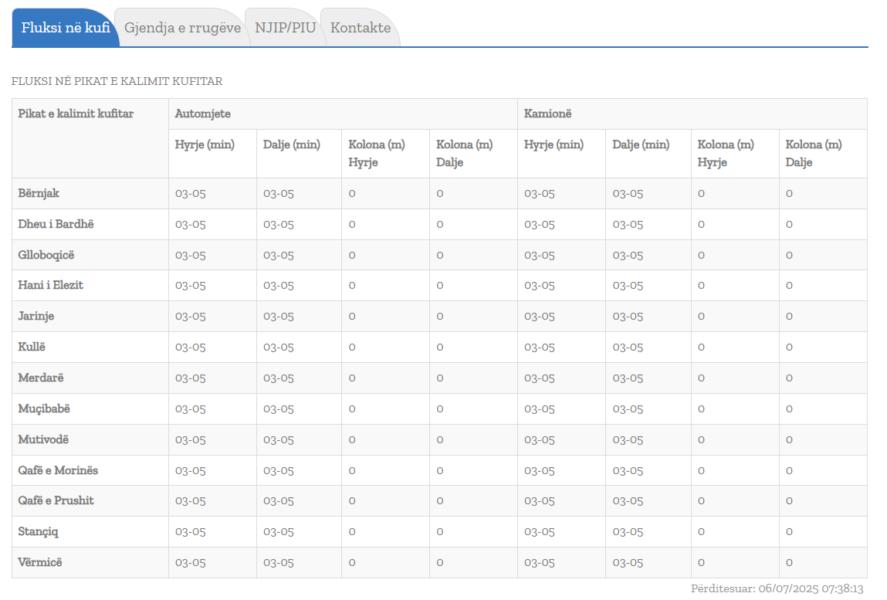Screen dimensions: 887x600
Task: Click Kamionë Kolona (m) Hyrje header
Action: pos(726,153)
